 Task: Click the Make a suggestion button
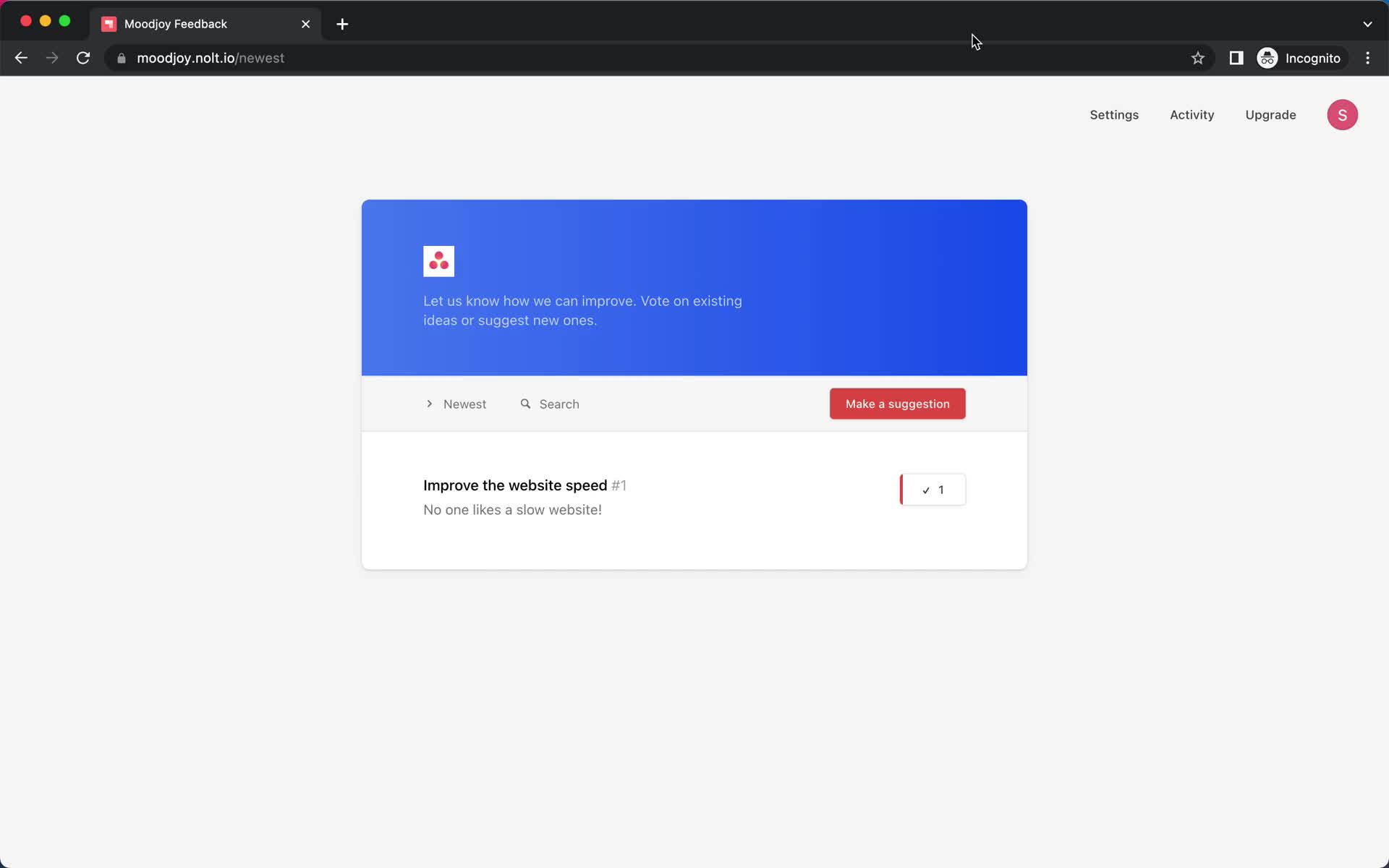pyautogui.click(x=897, y=403)
